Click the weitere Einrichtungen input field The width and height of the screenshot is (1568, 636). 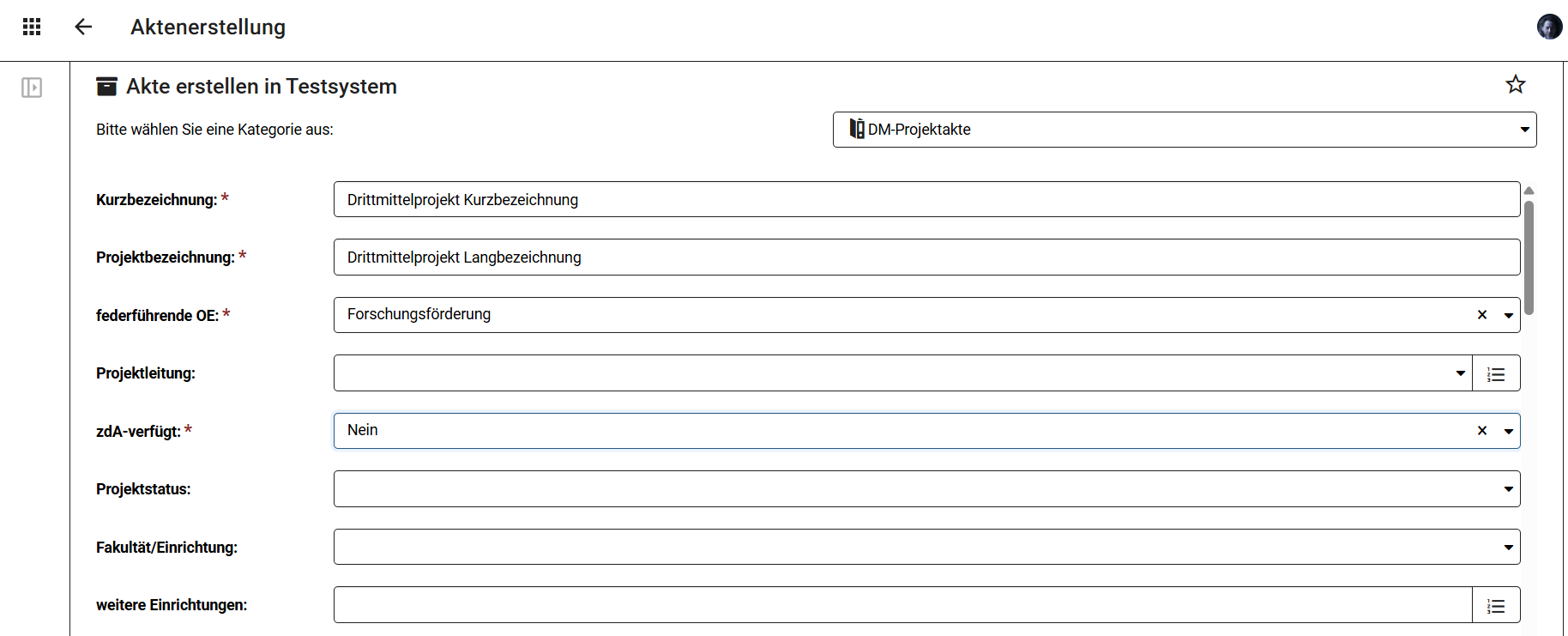click(x=902, y=605)
